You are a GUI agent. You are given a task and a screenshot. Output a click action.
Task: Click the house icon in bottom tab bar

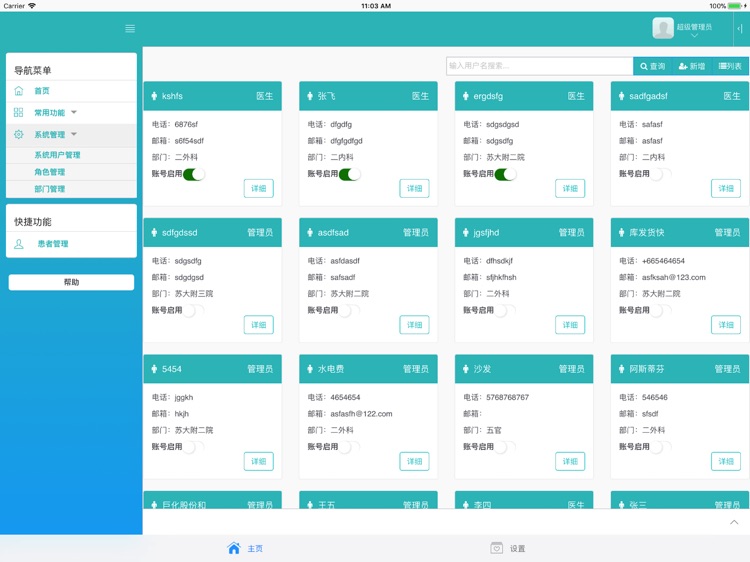234,548
